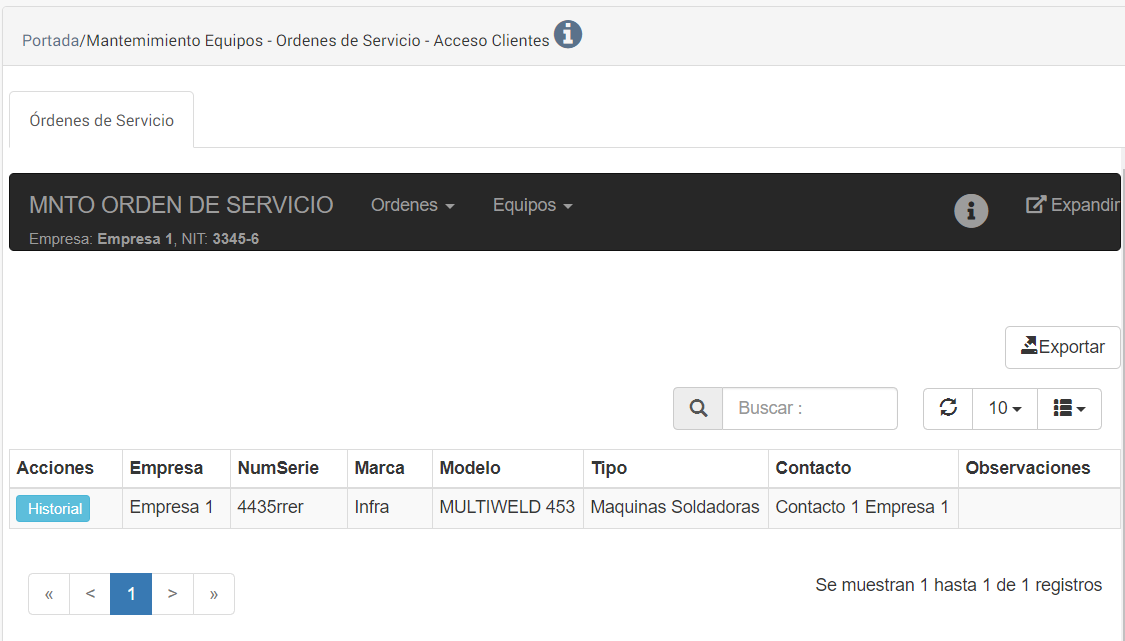Expand the Equipos menu
1125x641 pixels.
click(532, 205)
